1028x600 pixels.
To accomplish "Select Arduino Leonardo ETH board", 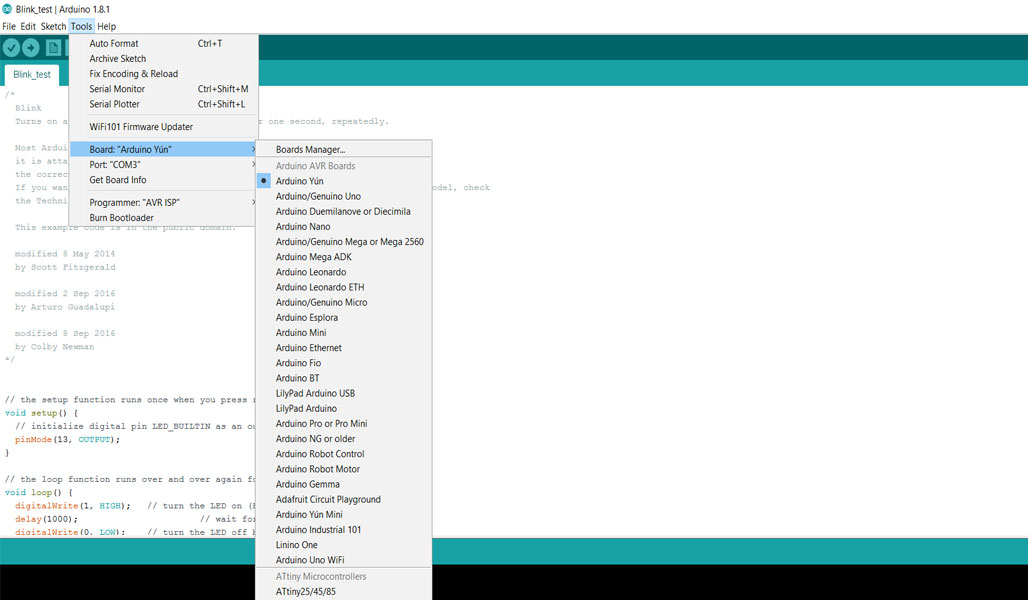I will pyautogui.click(x=344, y=287).
